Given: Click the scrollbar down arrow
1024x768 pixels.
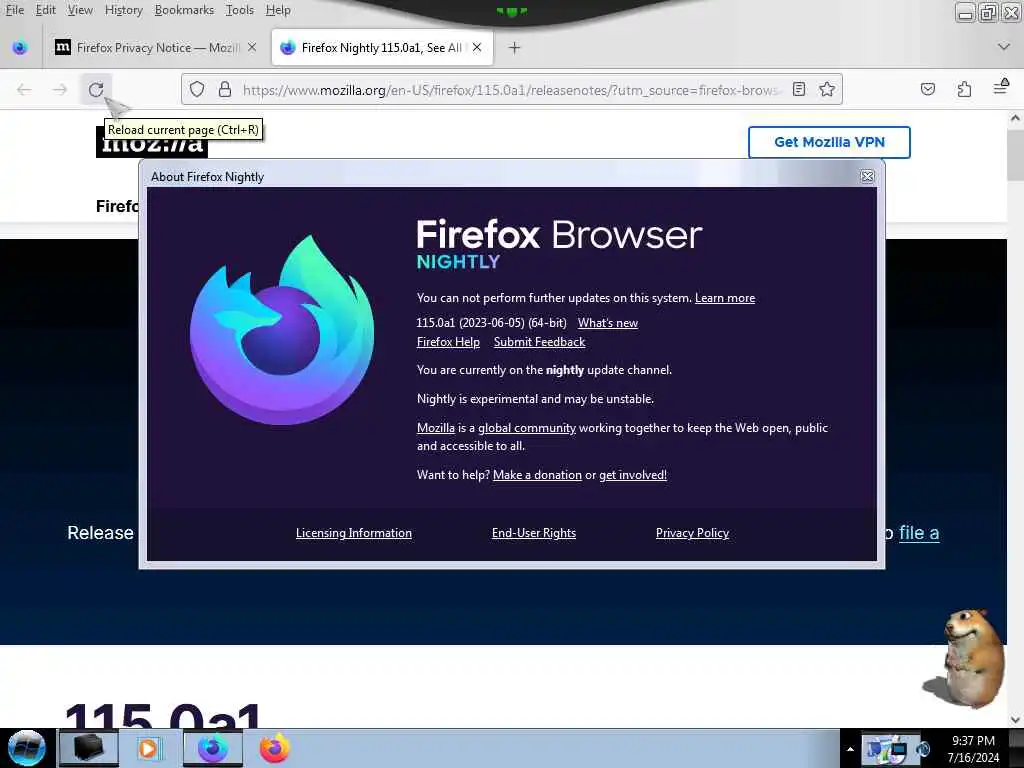Looking at the screenshot, I should click(1015, 720).
